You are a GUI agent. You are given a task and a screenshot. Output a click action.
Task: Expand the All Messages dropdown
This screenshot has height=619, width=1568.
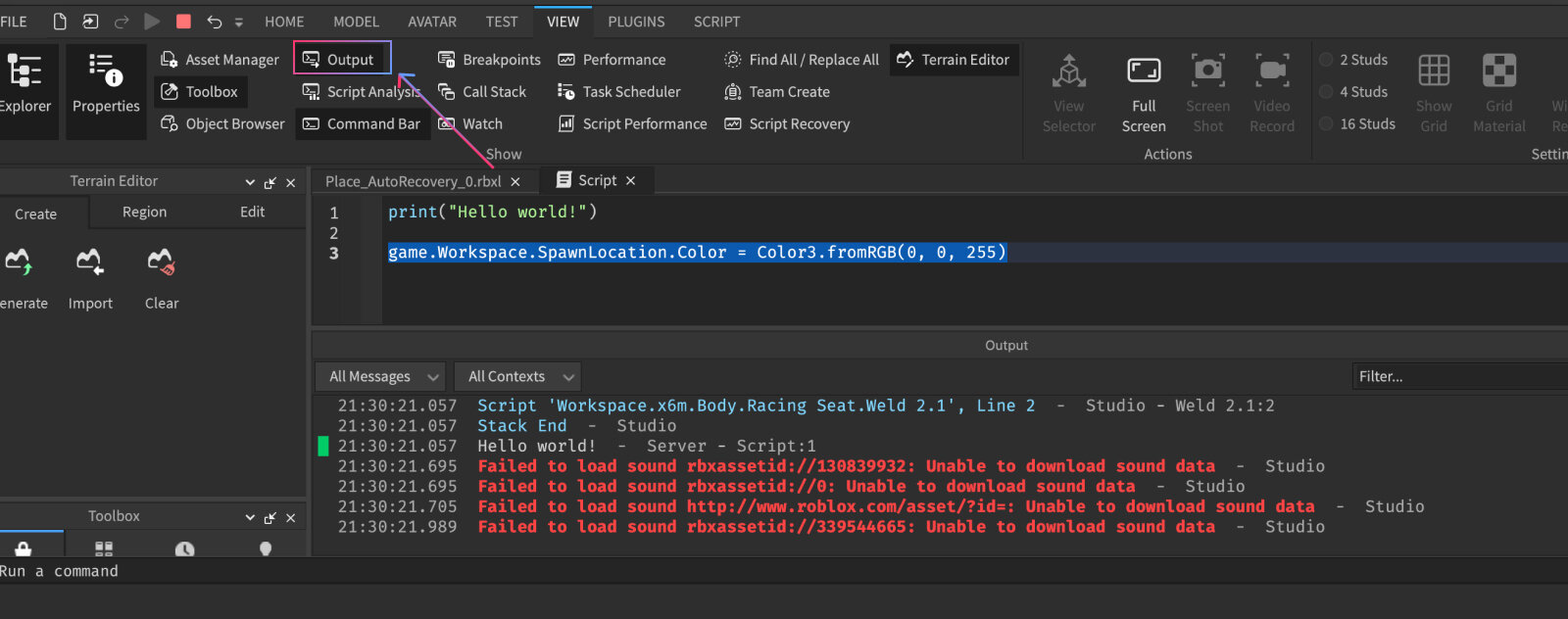[x=380, y=376]
